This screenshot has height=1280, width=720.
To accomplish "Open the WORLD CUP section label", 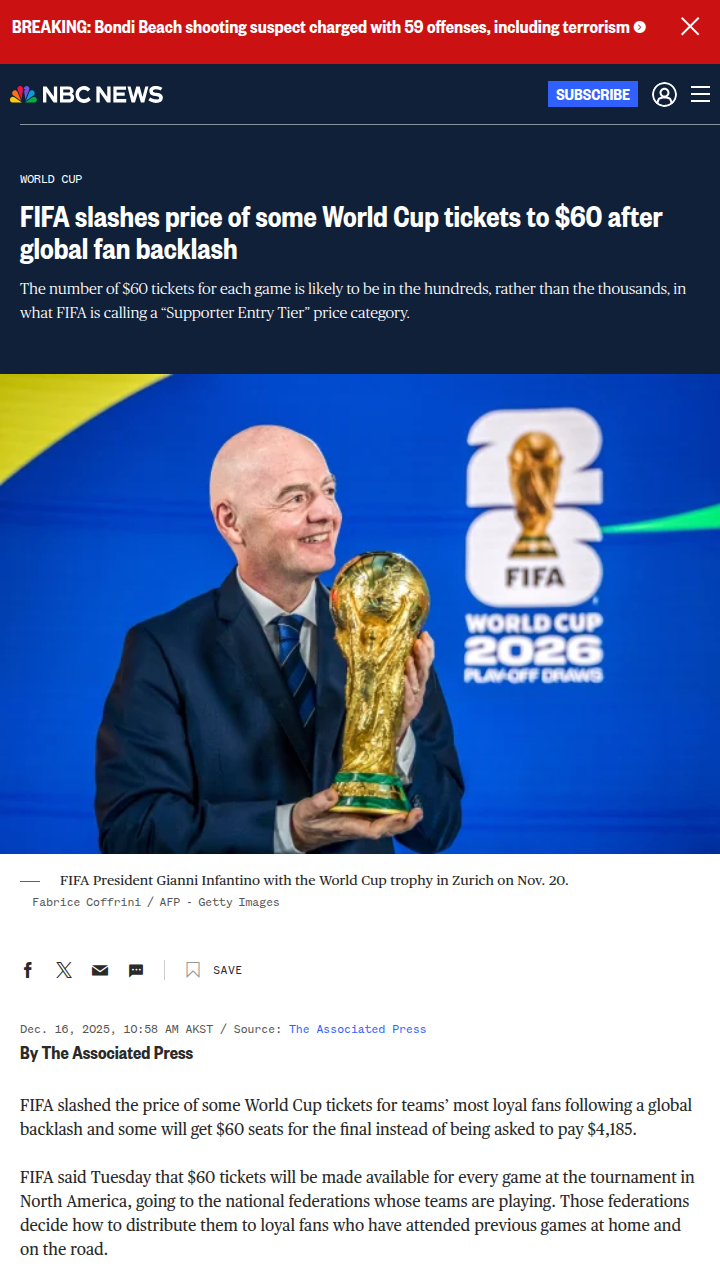I will point(51,179).
